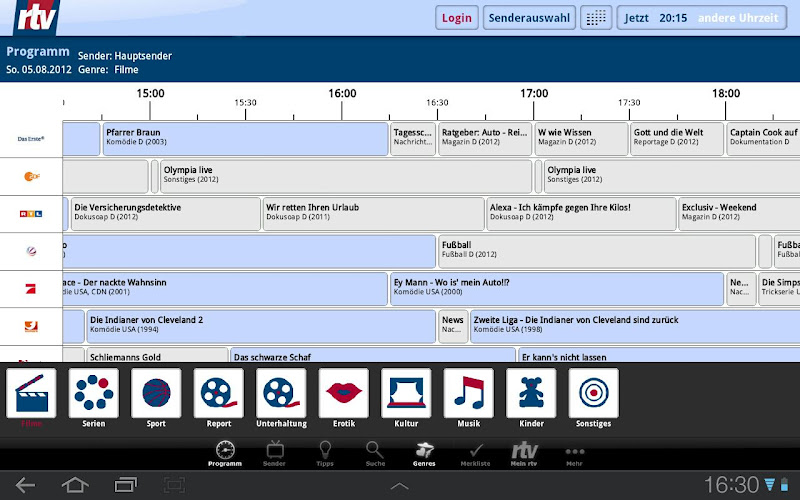Pick the Kinder genre icon
The width and height of the screenshot is (800, 500).
(x=531, y=393)
